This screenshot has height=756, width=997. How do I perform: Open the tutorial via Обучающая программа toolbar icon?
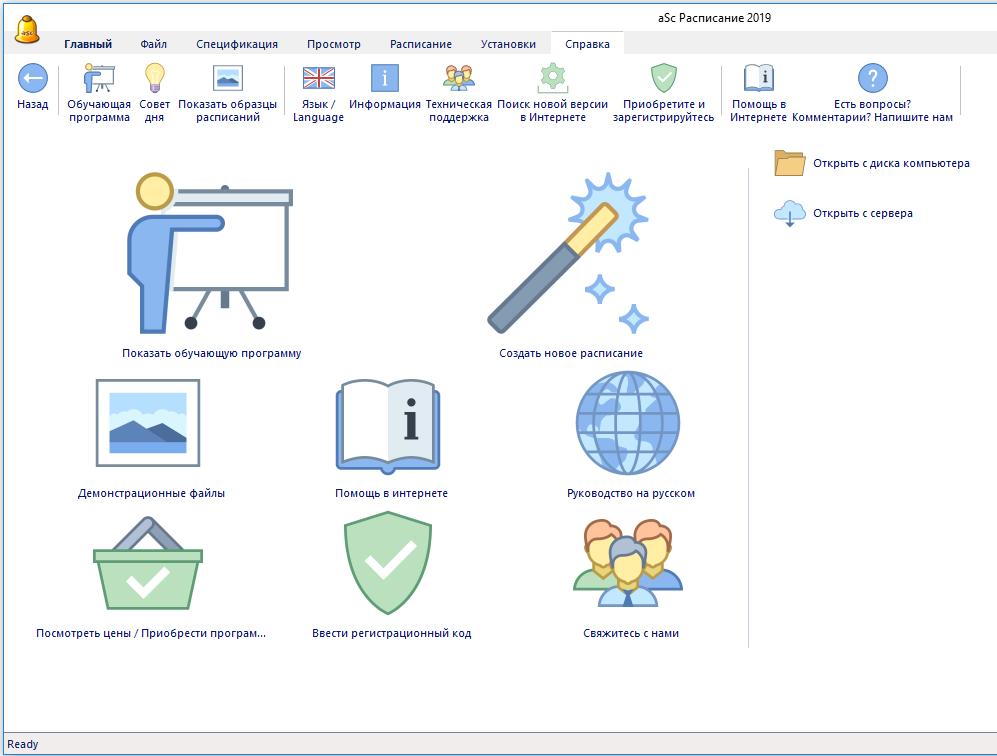(x=98, y=78)
